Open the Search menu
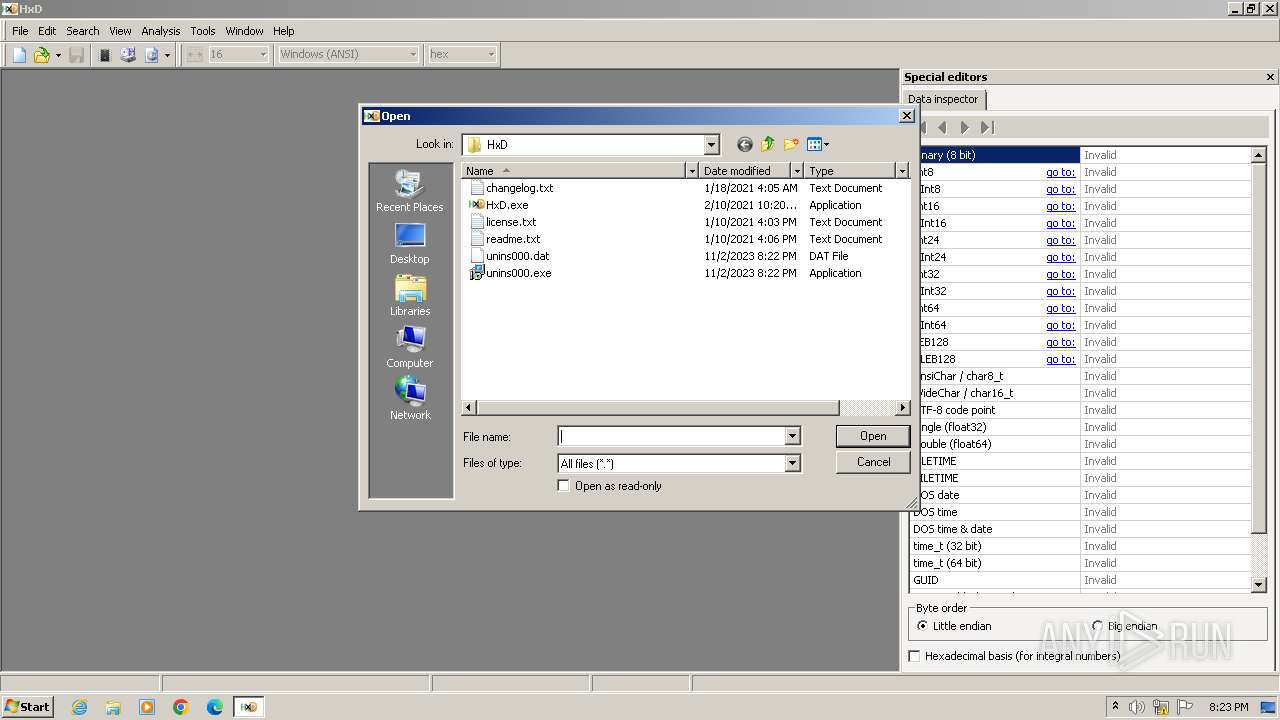 click(x=83, y=31)
